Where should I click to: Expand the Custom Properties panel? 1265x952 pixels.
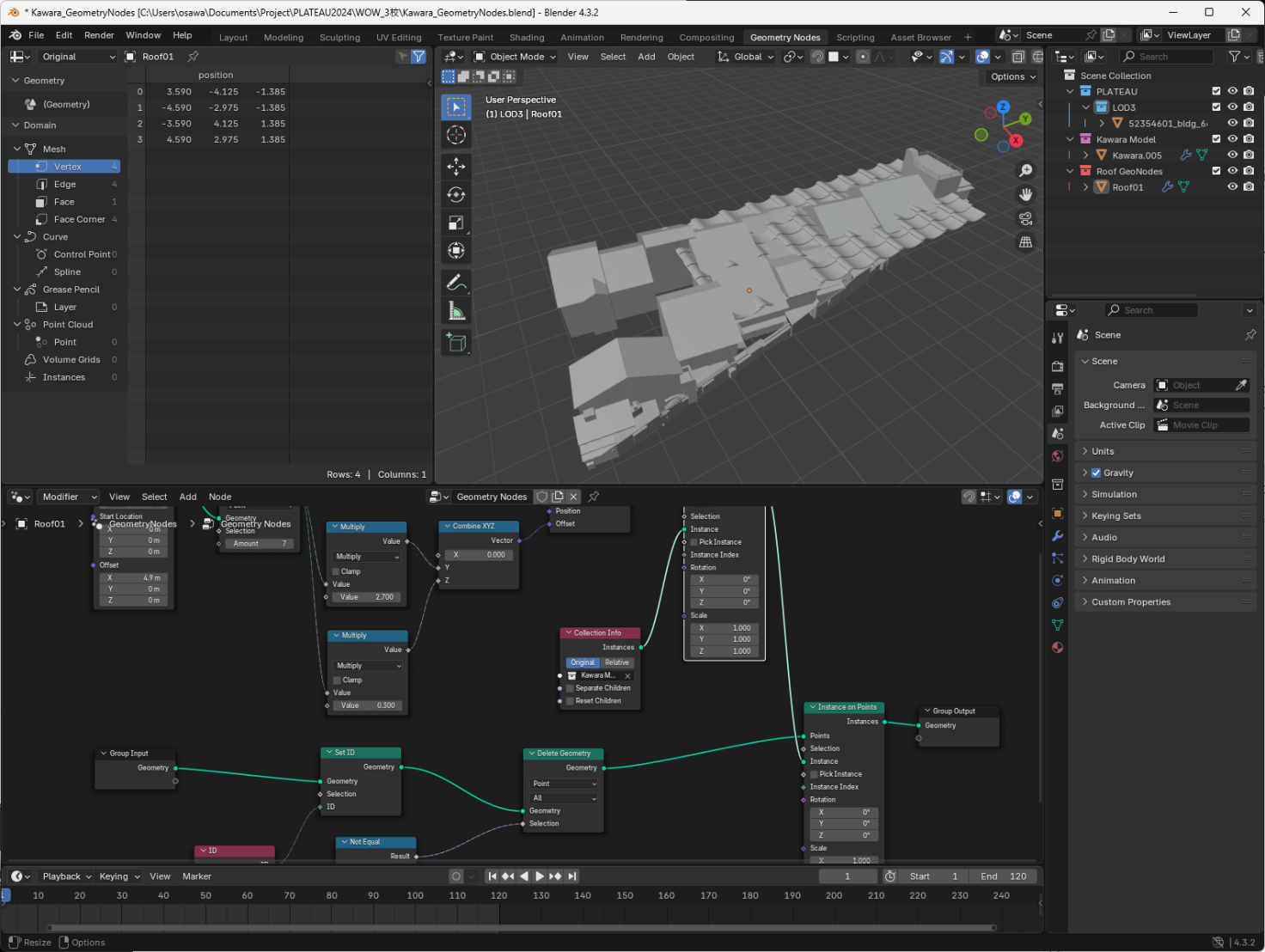[1164, 602]
